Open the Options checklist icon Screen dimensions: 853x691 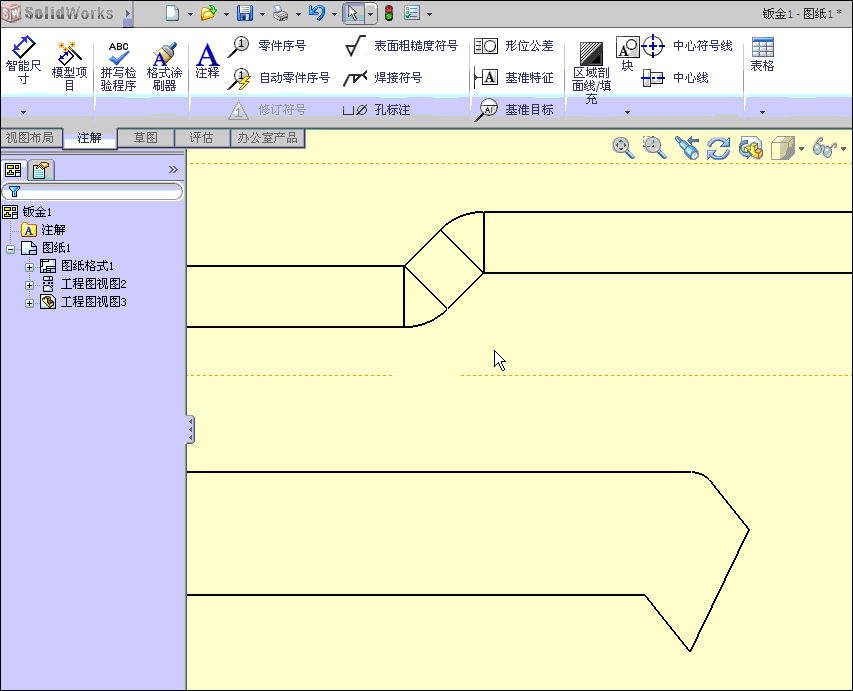(412, 13)
